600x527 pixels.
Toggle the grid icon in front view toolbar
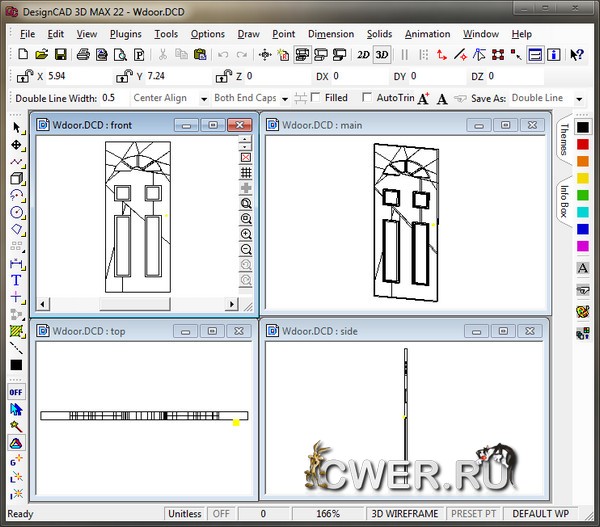coord(246,173)
